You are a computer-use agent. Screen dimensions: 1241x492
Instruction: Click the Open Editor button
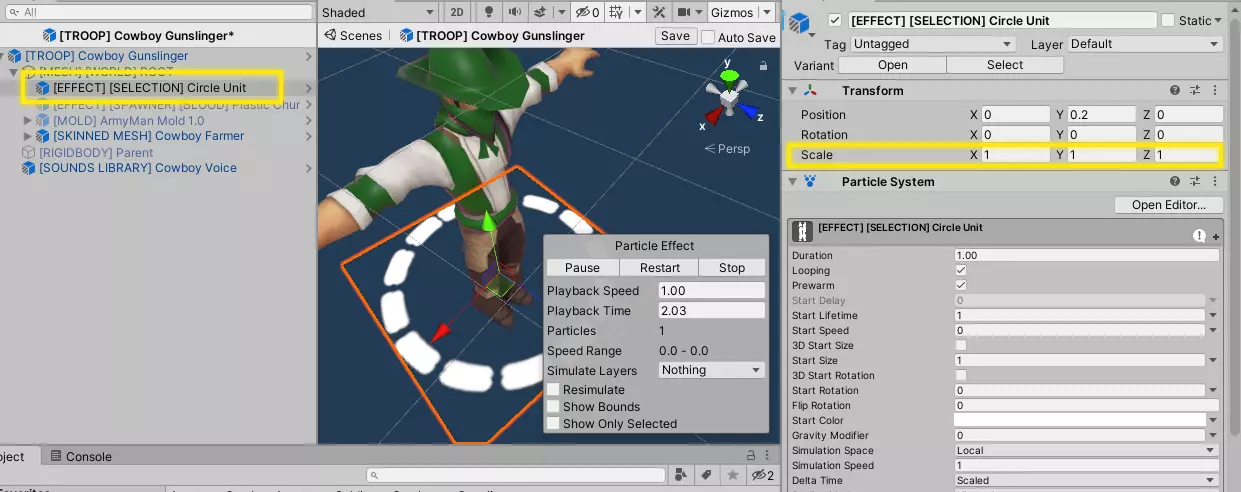(1168, 205)
